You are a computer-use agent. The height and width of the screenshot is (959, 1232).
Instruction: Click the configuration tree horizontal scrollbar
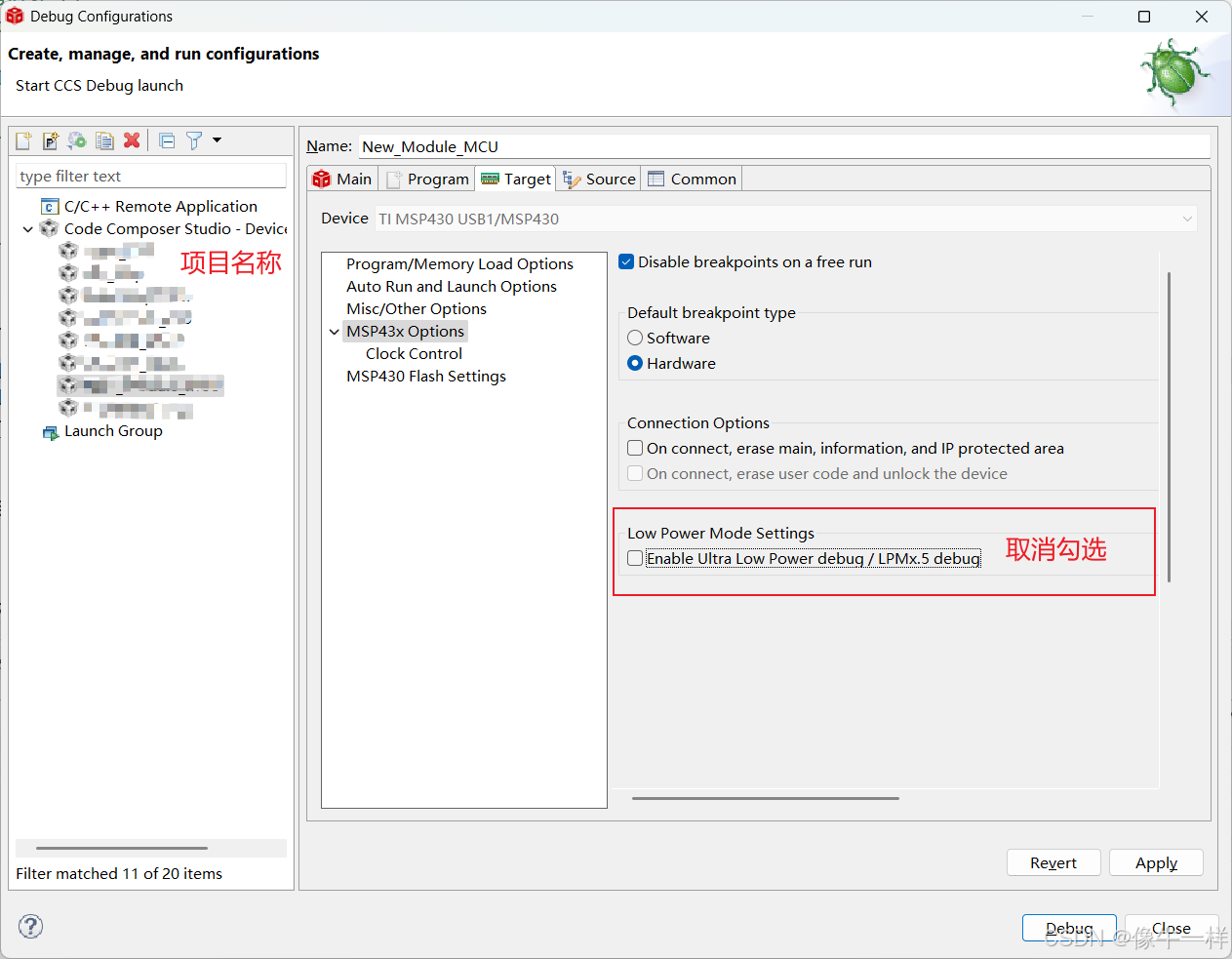click(x=122, y=848)
